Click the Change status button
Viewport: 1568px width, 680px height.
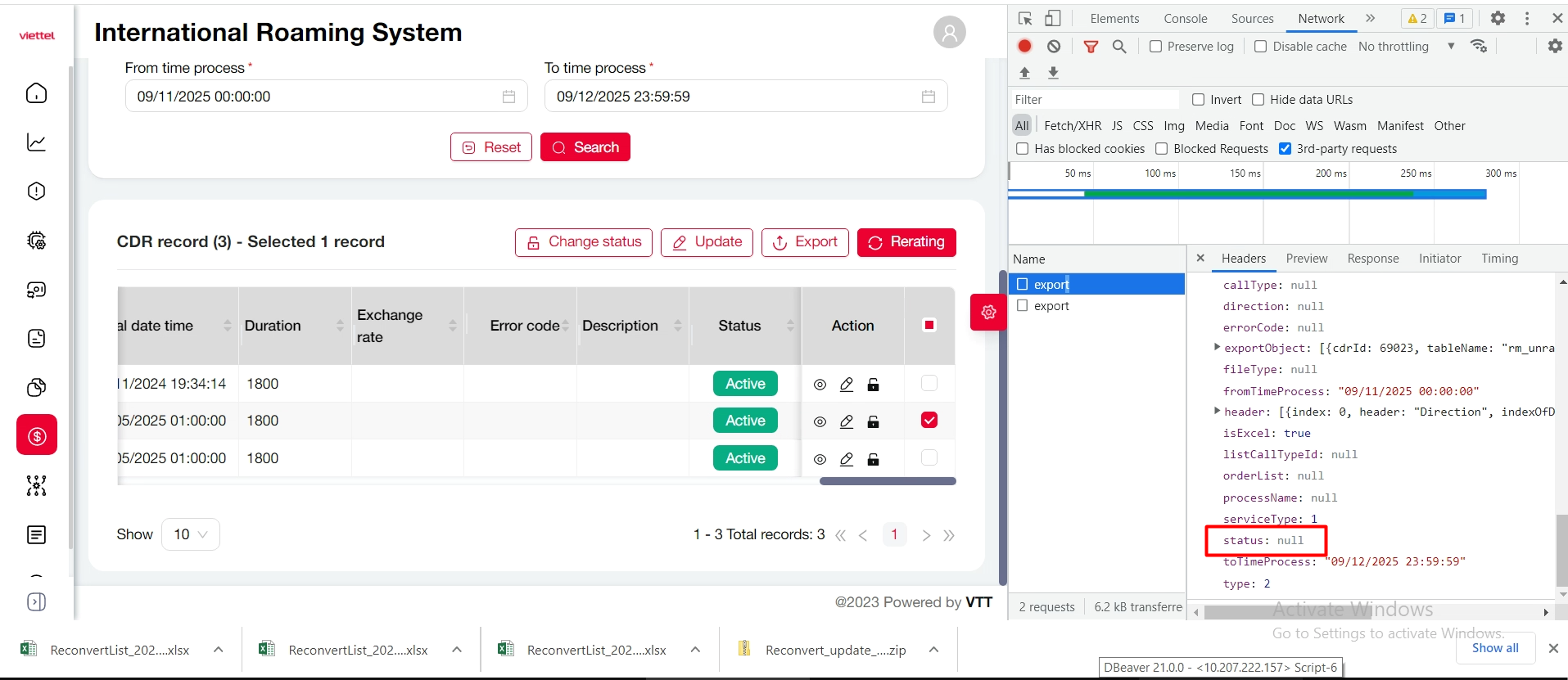click(x=583, y=242)
